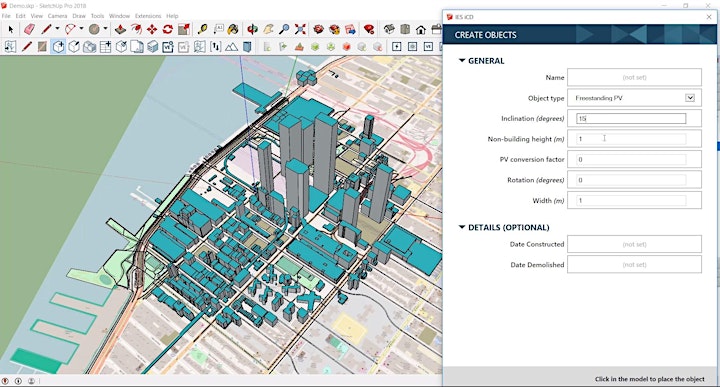This screenshot has width=720, height=387.
Task: Select the arrow Select tool
Action: 11,29
